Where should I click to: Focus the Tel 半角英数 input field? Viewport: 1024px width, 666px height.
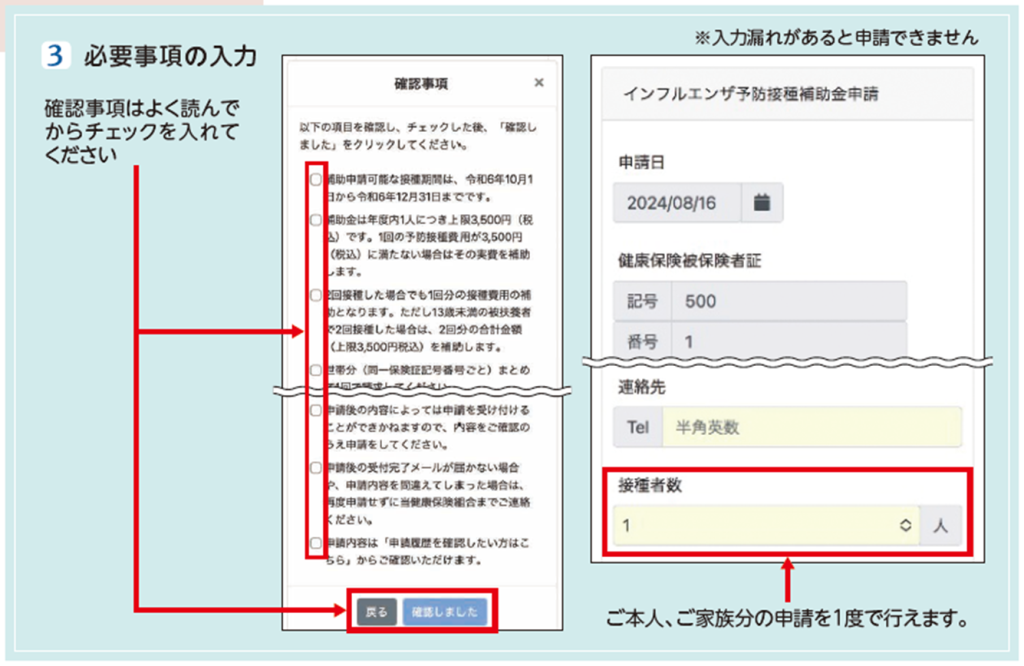tap(810, 427)
